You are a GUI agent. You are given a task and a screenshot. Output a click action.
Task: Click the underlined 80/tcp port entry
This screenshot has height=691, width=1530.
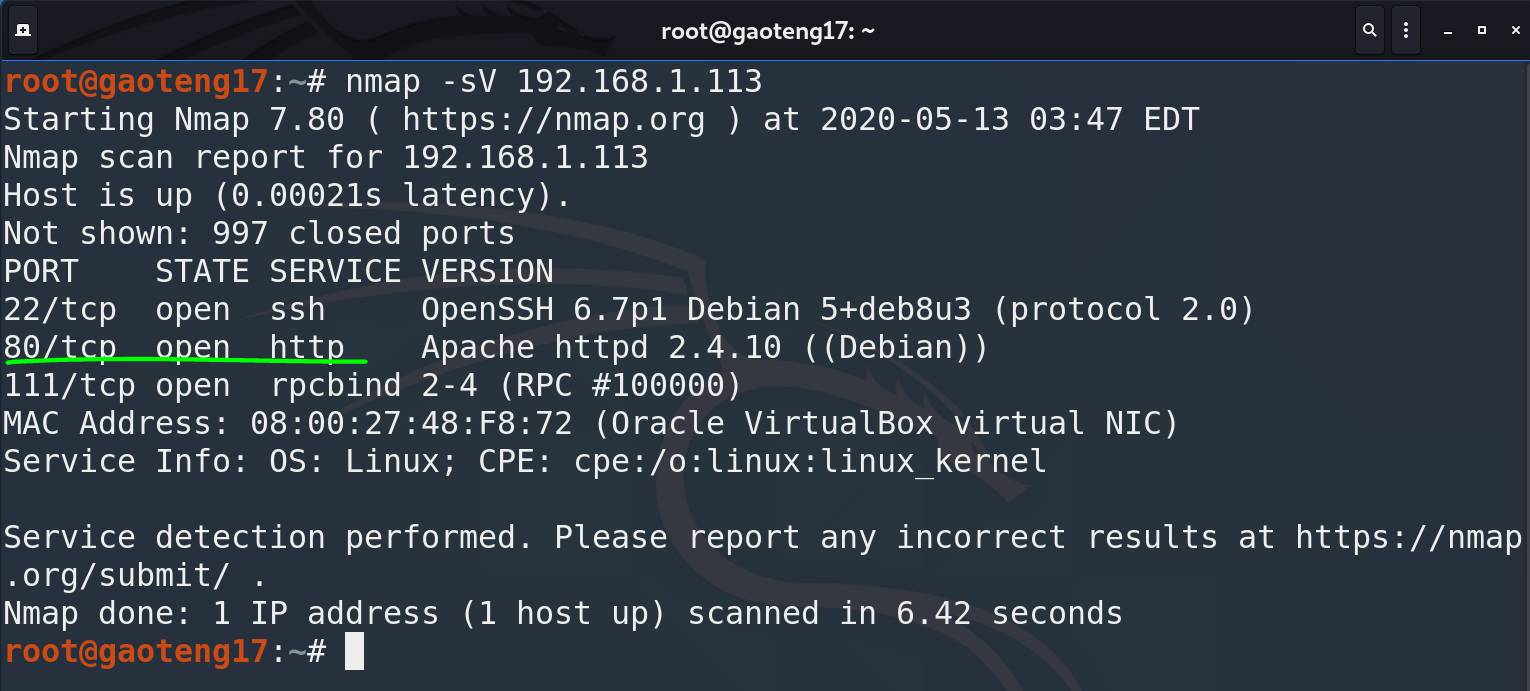[60, 347]
